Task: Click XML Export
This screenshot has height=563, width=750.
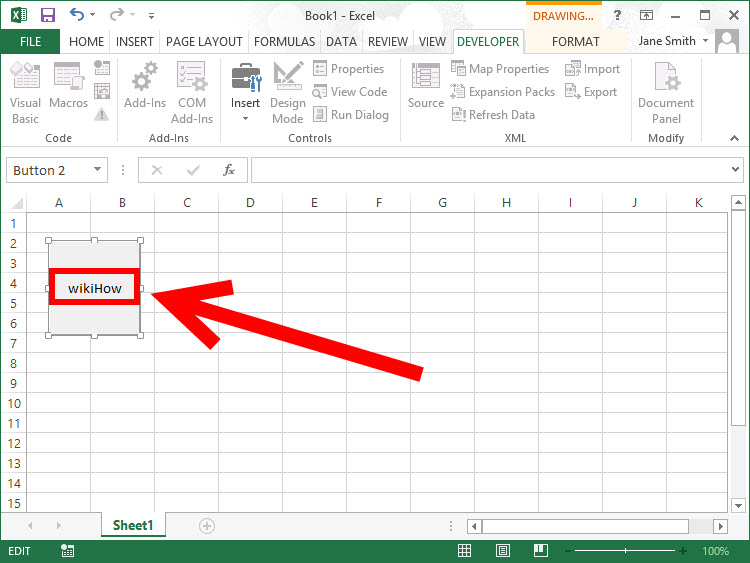Action: (591, 91)
